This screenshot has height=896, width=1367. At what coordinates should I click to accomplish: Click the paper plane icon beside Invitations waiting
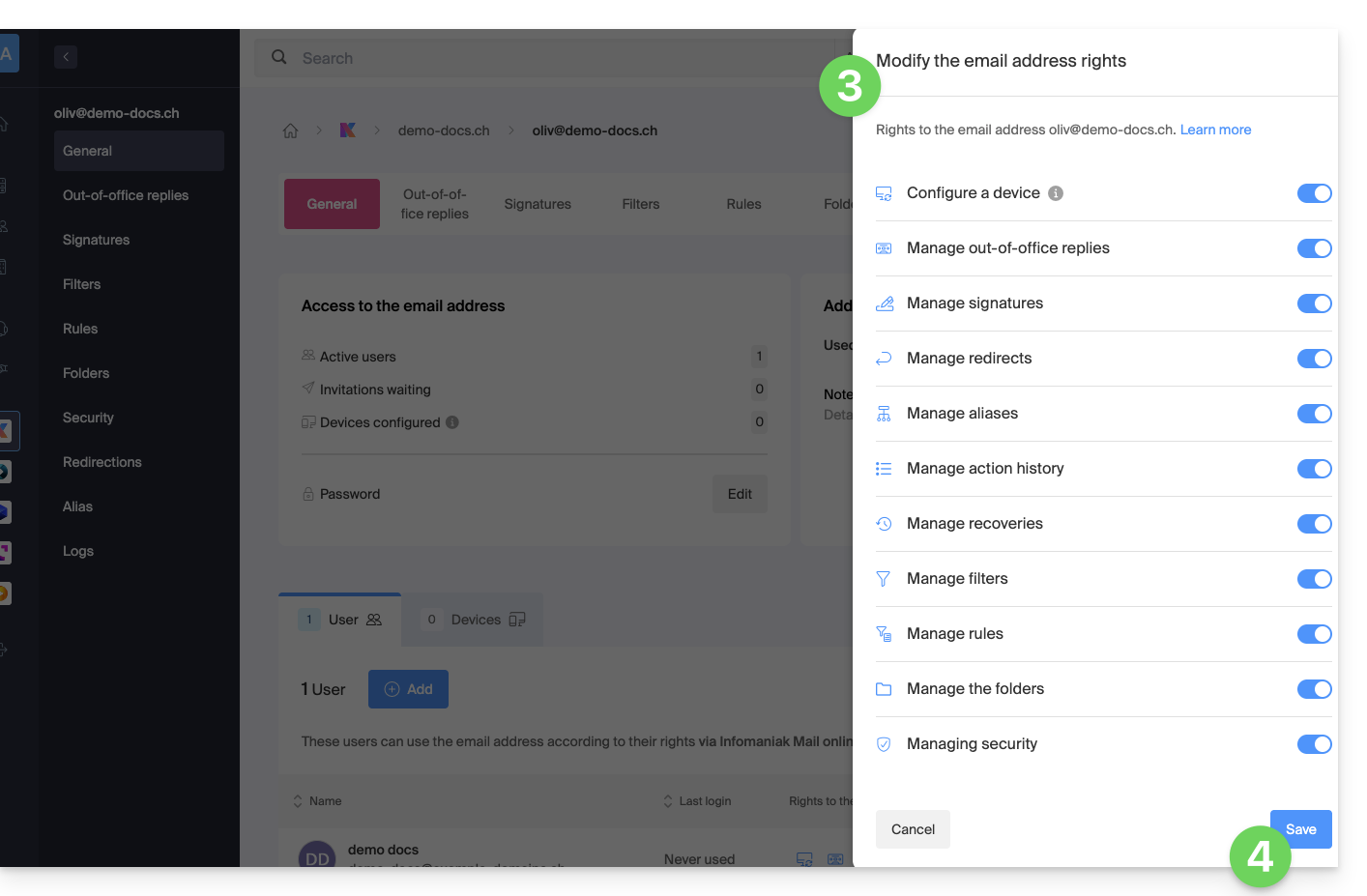click(x=308, y=389)
